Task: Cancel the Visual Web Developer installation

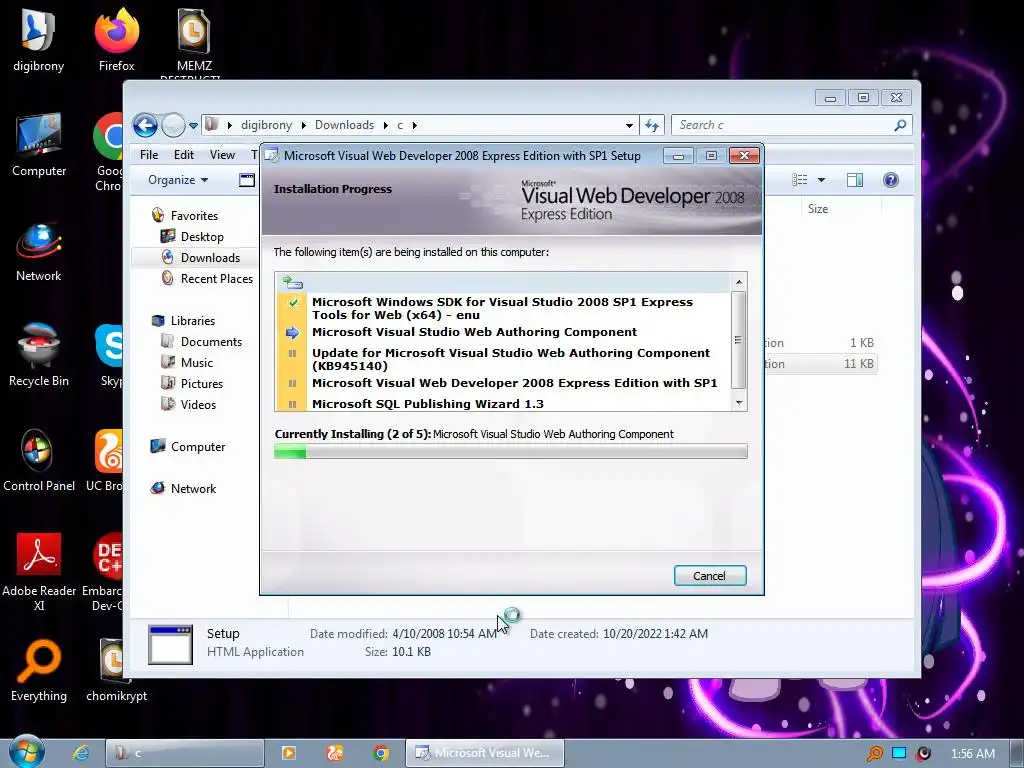Action: (x=710, y=575)
